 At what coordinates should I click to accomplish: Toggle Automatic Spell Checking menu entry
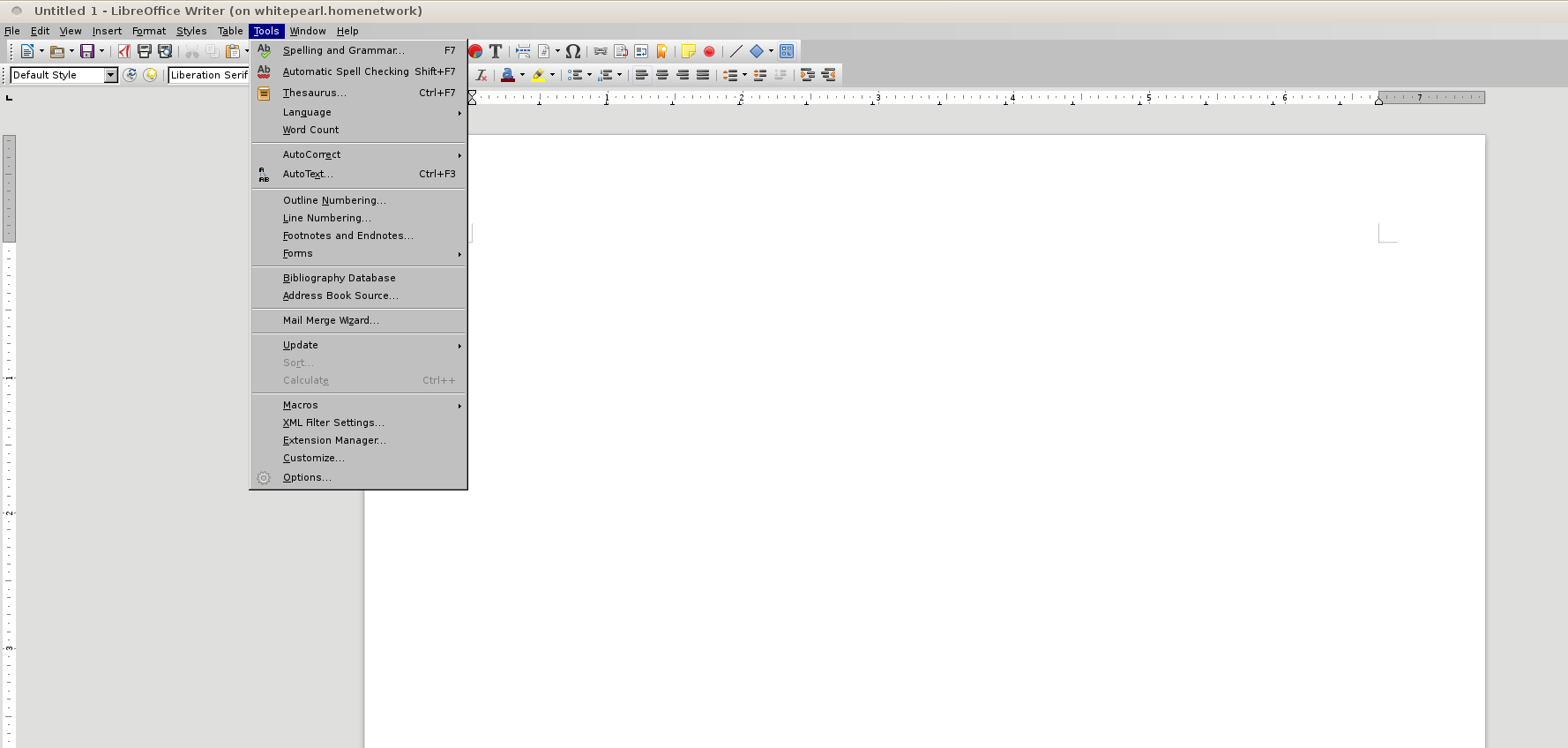coord(359,71)
